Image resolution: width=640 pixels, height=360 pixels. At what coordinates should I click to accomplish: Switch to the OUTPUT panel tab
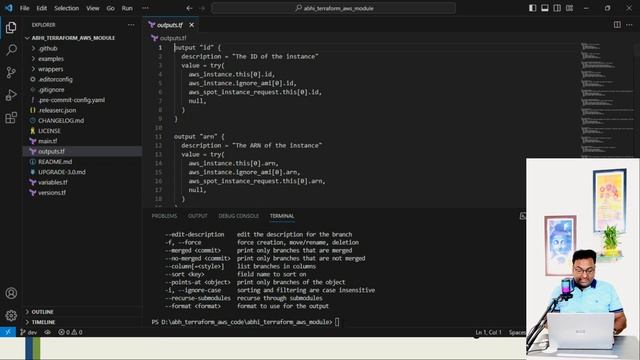point(198,216)
